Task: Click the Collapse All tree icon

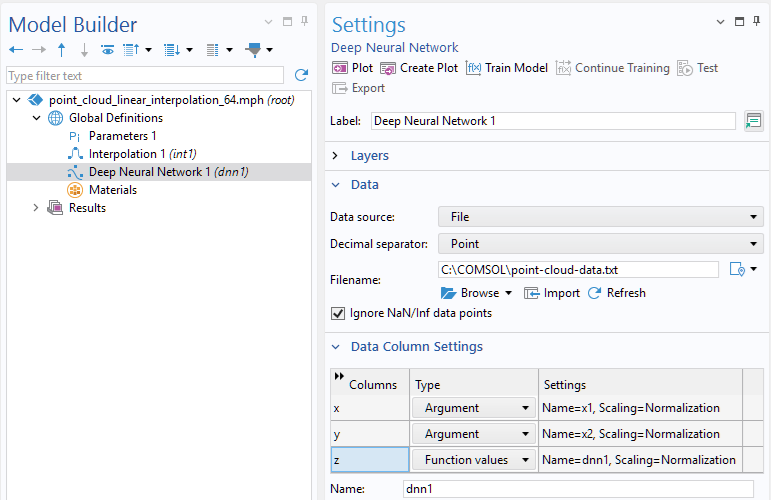Action: (x=131, y=50)
